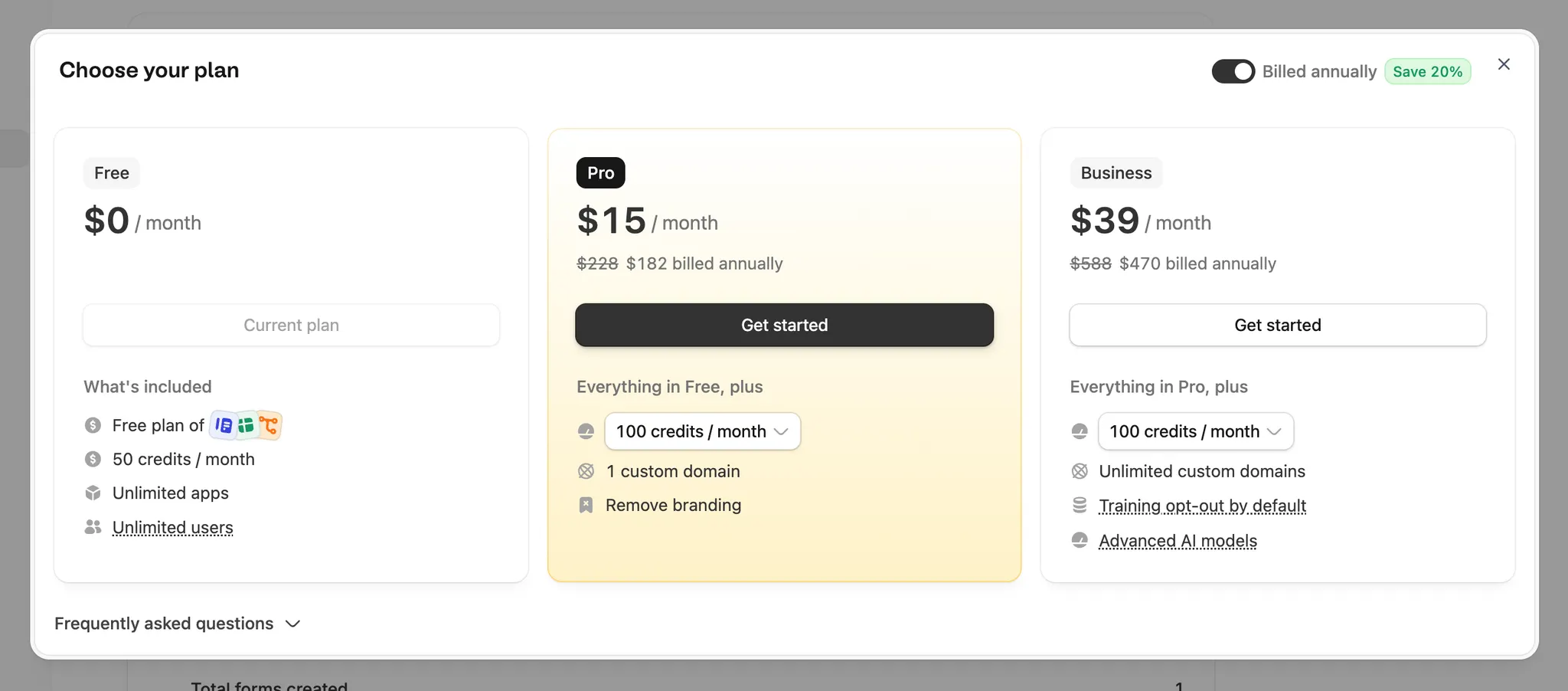Open the credits per month dropdown in Pro plan
This screenshot has height=691, width=1568.
[x=702, y=431]
